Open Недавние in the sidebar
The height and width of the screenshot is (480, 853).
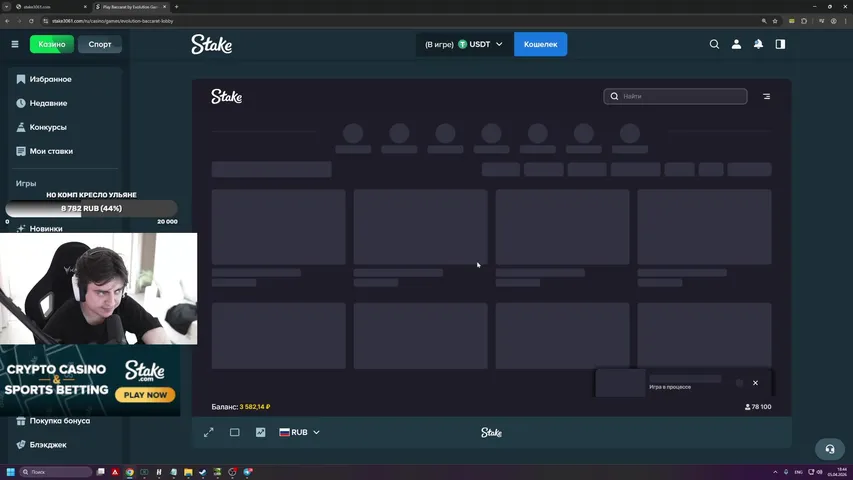(x=48, y=103)
